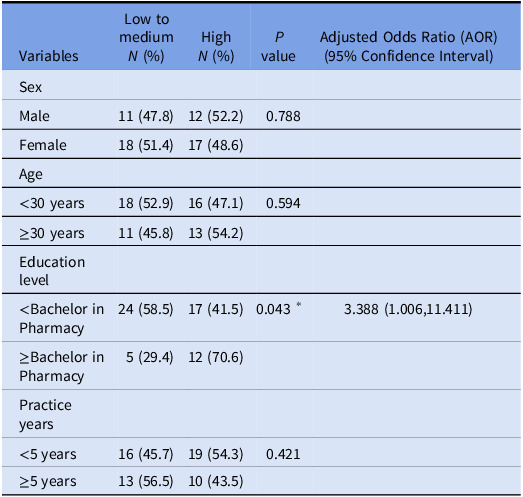Select the 'Education level' category label
Image resolution: width=523 pixels, height=497 pixels.
[52, 271]
